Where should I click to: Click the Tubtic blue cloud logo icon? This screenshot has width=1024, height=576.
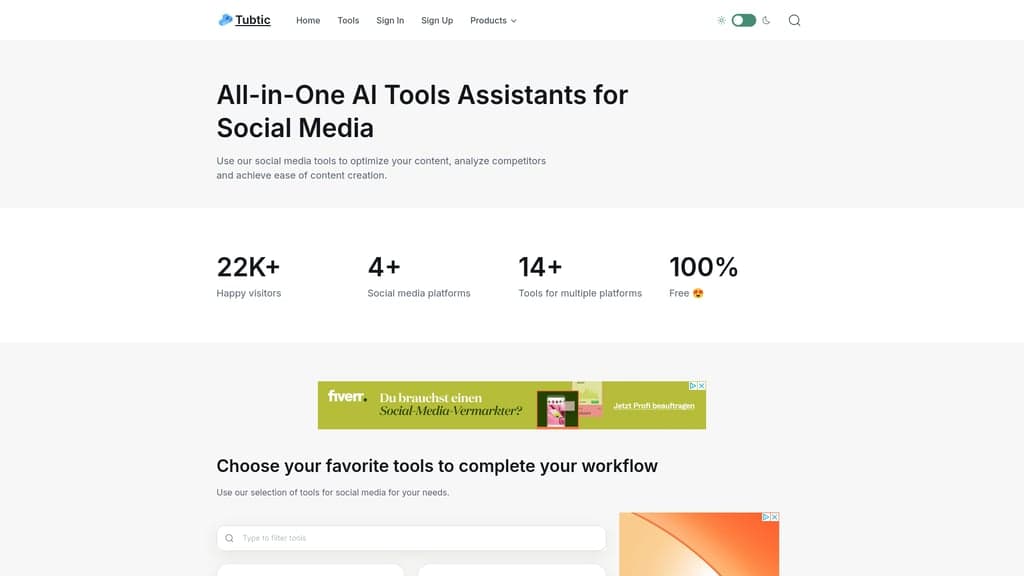point(225,20)
